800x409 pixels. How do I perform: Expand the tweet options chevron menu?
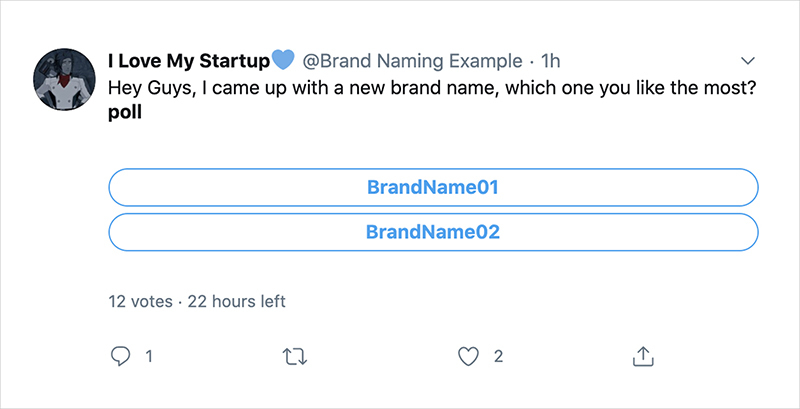[x=747, y=61]
